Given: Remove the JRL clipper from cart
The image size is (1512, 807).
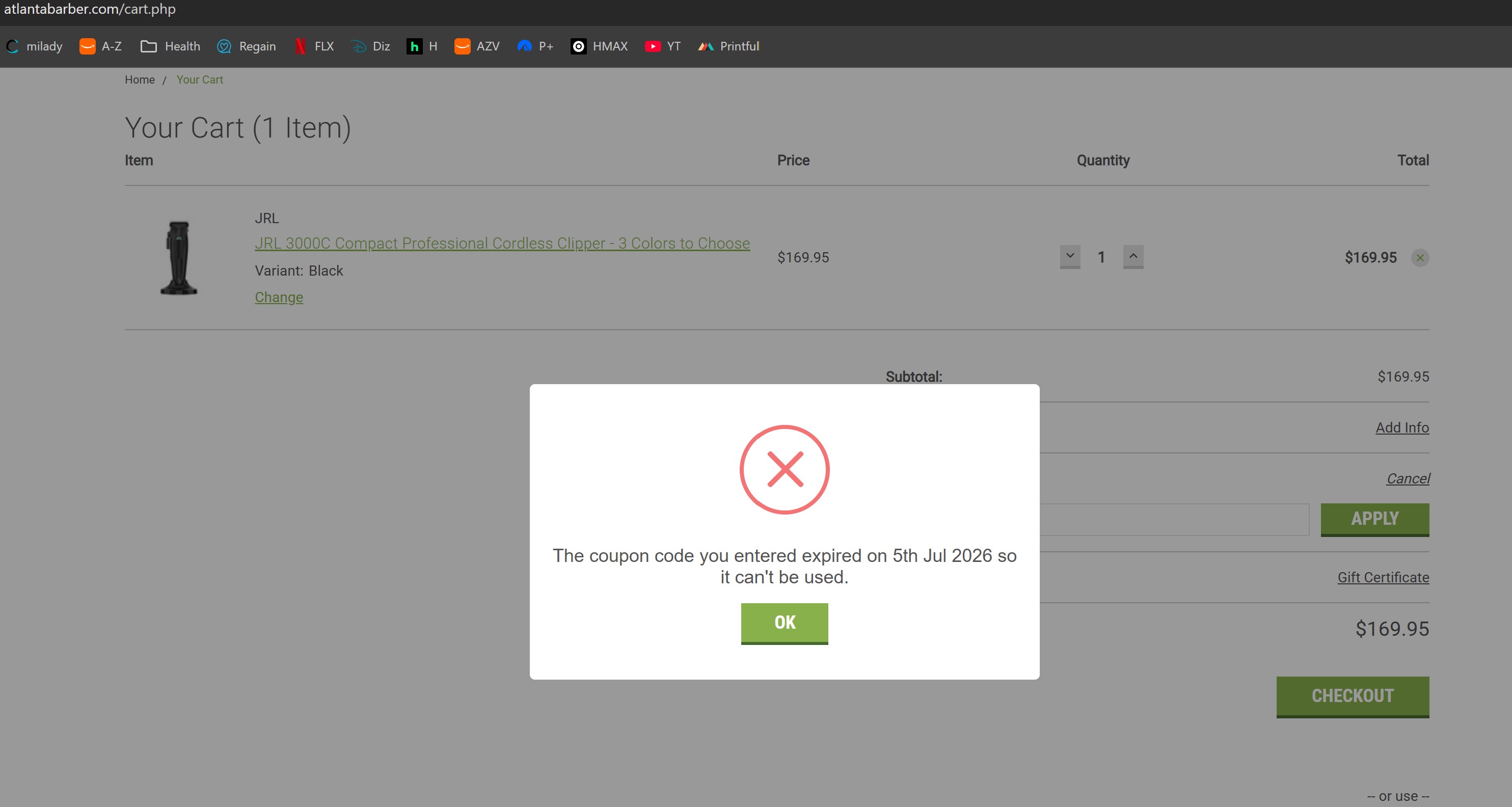Looking at the screenshot, I should coord(1420,258).
